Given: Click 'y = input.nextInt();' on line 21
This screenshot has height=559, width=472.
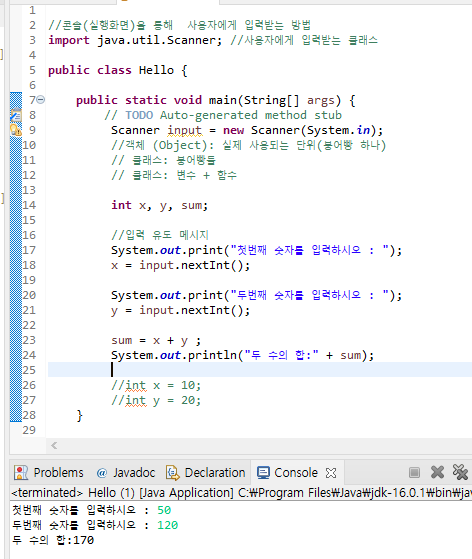Looking at the screenshot, I should tap(180, 311).
